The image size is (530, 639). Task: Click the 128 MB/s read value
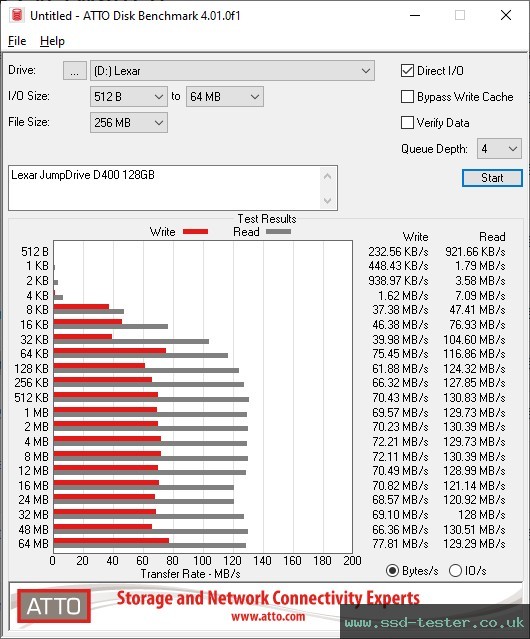[x=482, y=515]
